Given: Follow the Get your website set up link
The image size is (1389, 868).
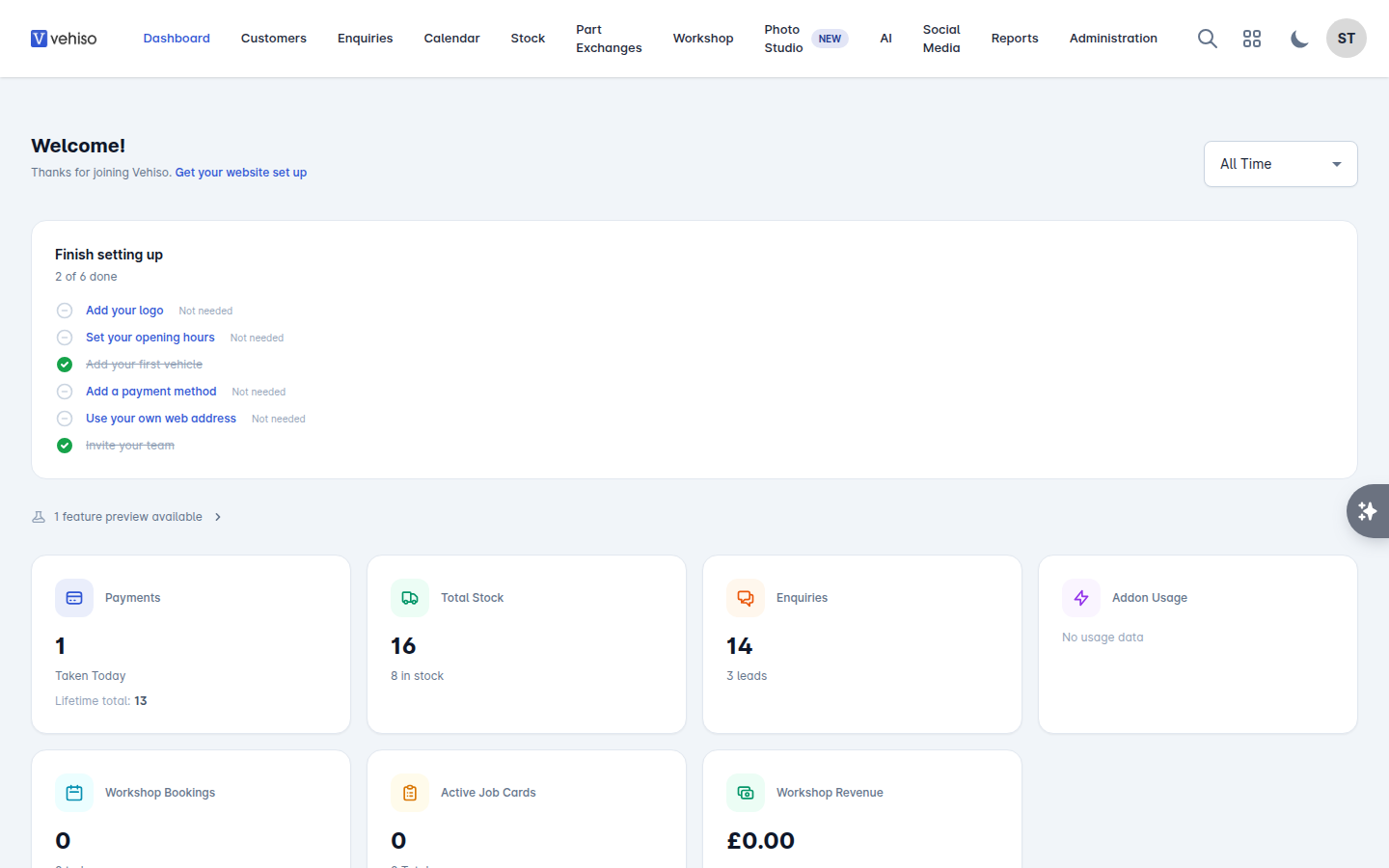Looking at the screenshot, I should (x=241, y=173).
